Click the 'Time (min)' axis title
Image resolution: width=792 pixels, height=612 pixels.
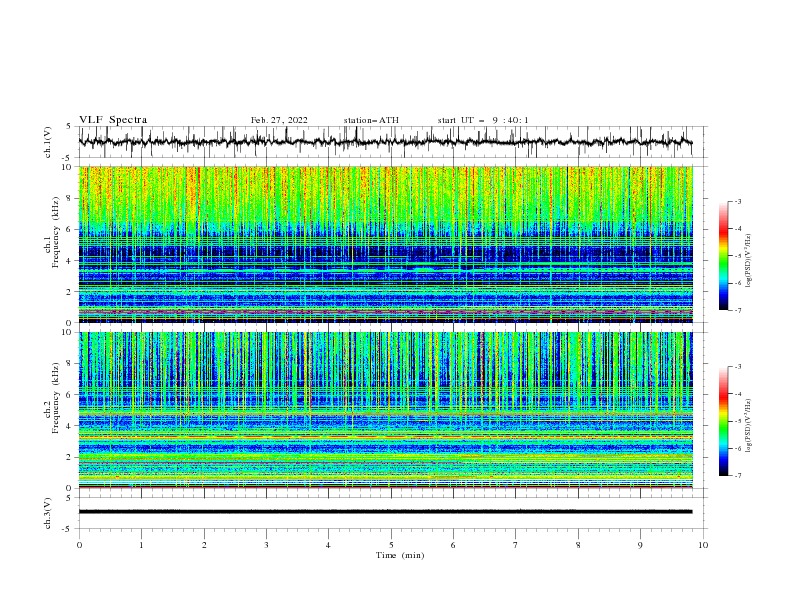400,555
